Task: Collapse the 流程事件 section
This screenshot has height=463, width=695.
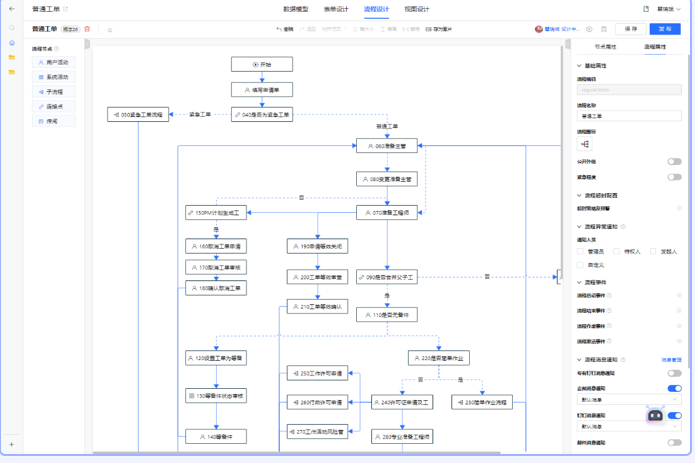Action: pos(579,282)
